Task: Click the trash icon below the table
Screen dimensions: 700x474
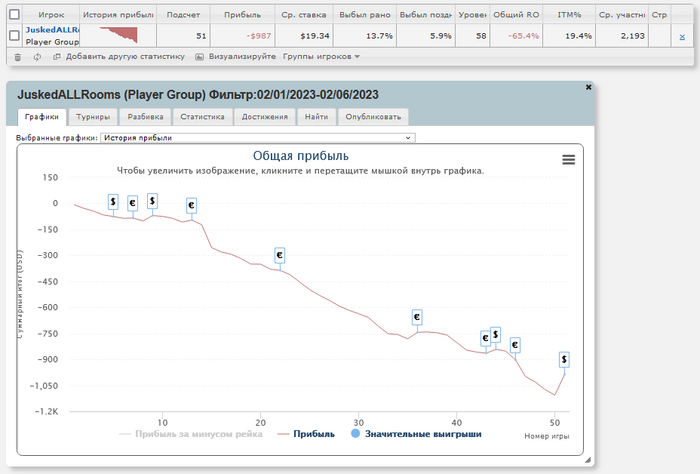Action: 17,57
